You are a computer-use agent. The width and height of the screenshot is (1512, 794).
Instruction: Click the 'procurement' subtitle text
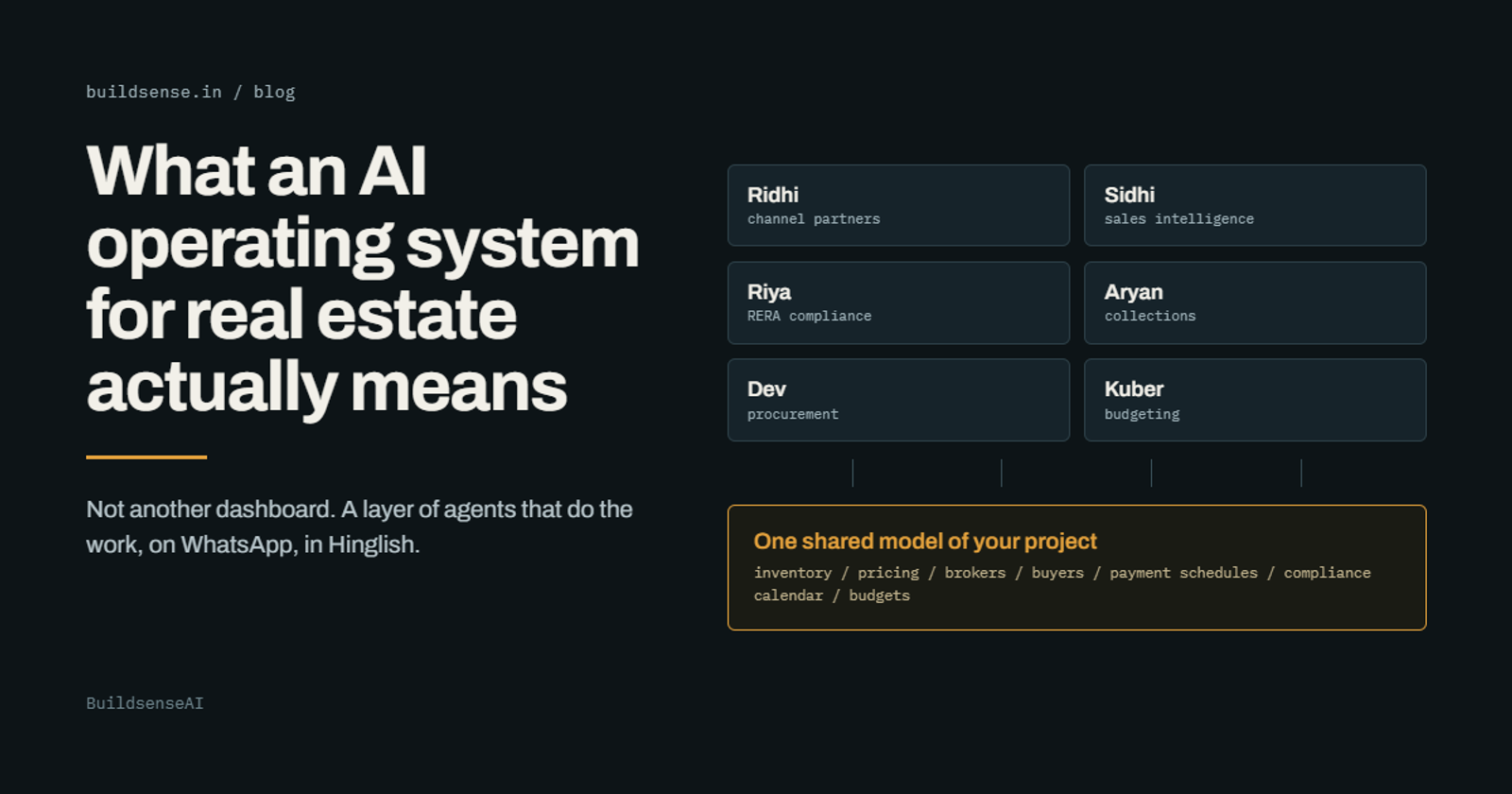(793, 414)
